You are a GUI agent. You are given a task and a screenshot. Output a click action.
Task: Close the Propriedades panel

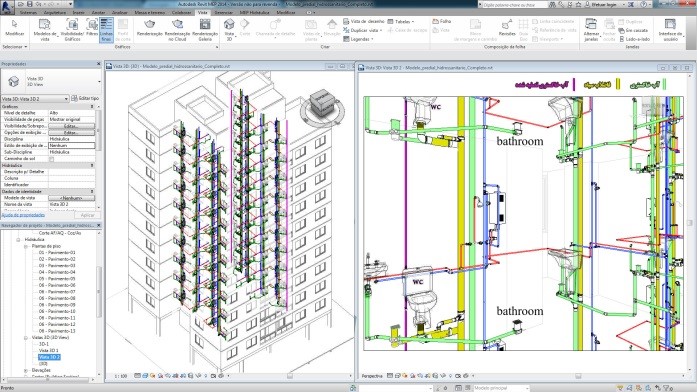(99, 64)
